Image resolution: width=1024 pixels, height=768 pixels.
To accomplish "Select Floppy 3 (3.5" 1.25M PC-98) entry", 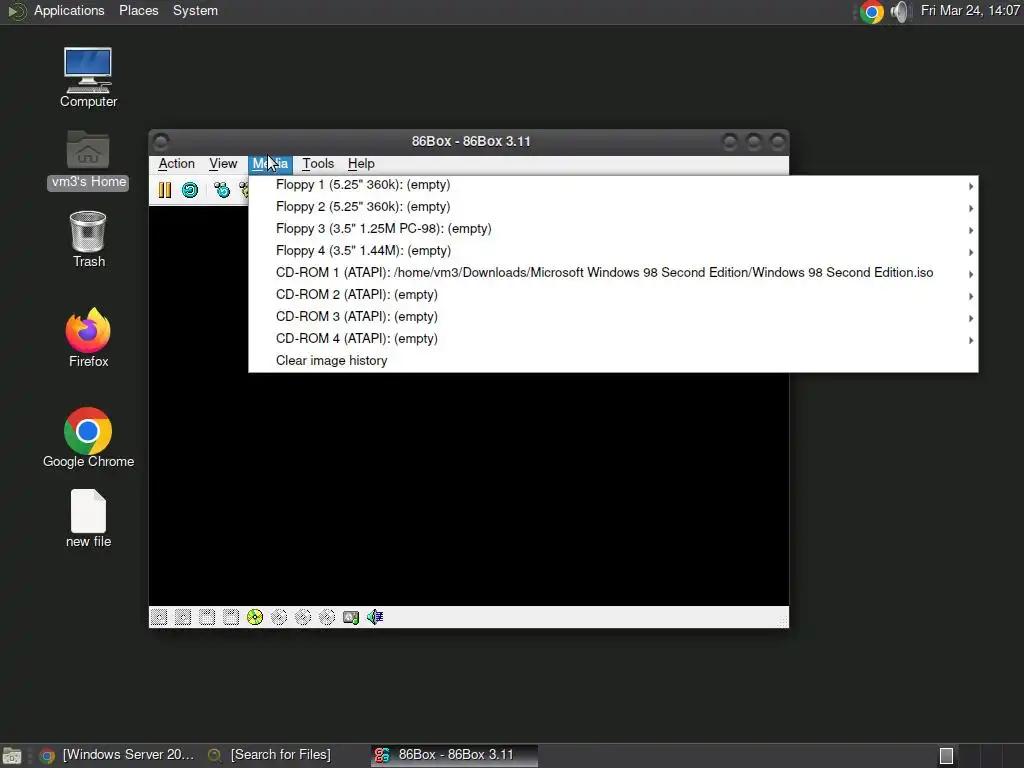I will 613,229.
